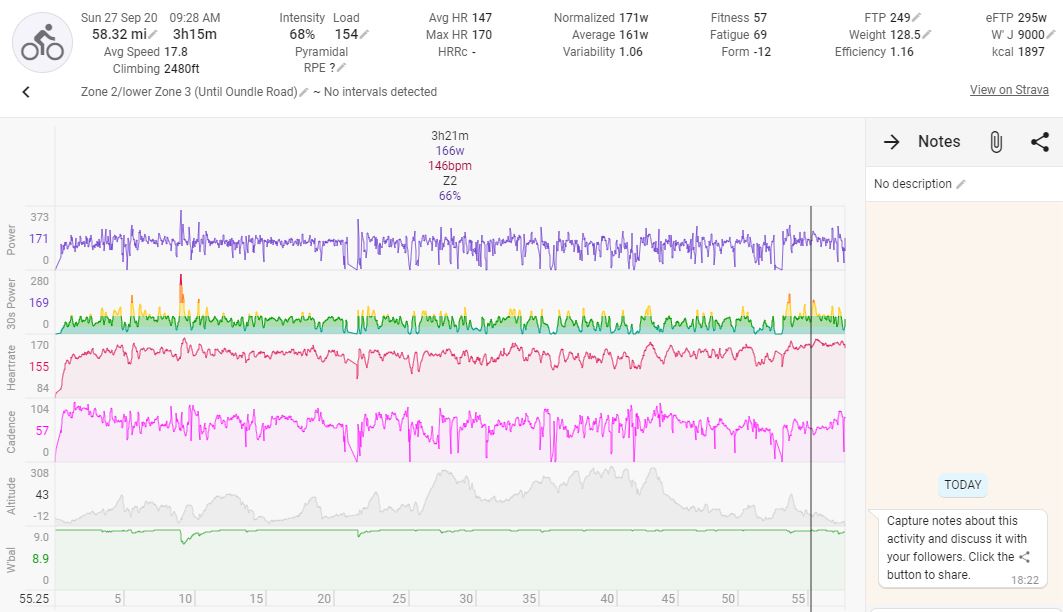Edit the description via its pencil icon

click(x=961, y=184)
